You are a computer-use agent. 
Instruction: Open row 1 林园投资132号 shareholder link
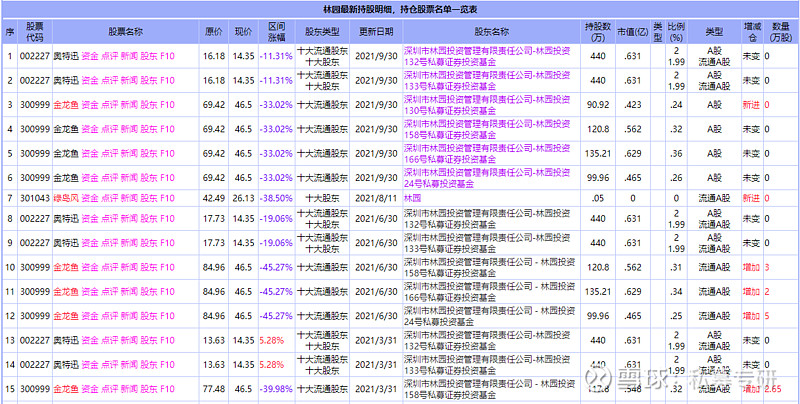pos(489,56)
